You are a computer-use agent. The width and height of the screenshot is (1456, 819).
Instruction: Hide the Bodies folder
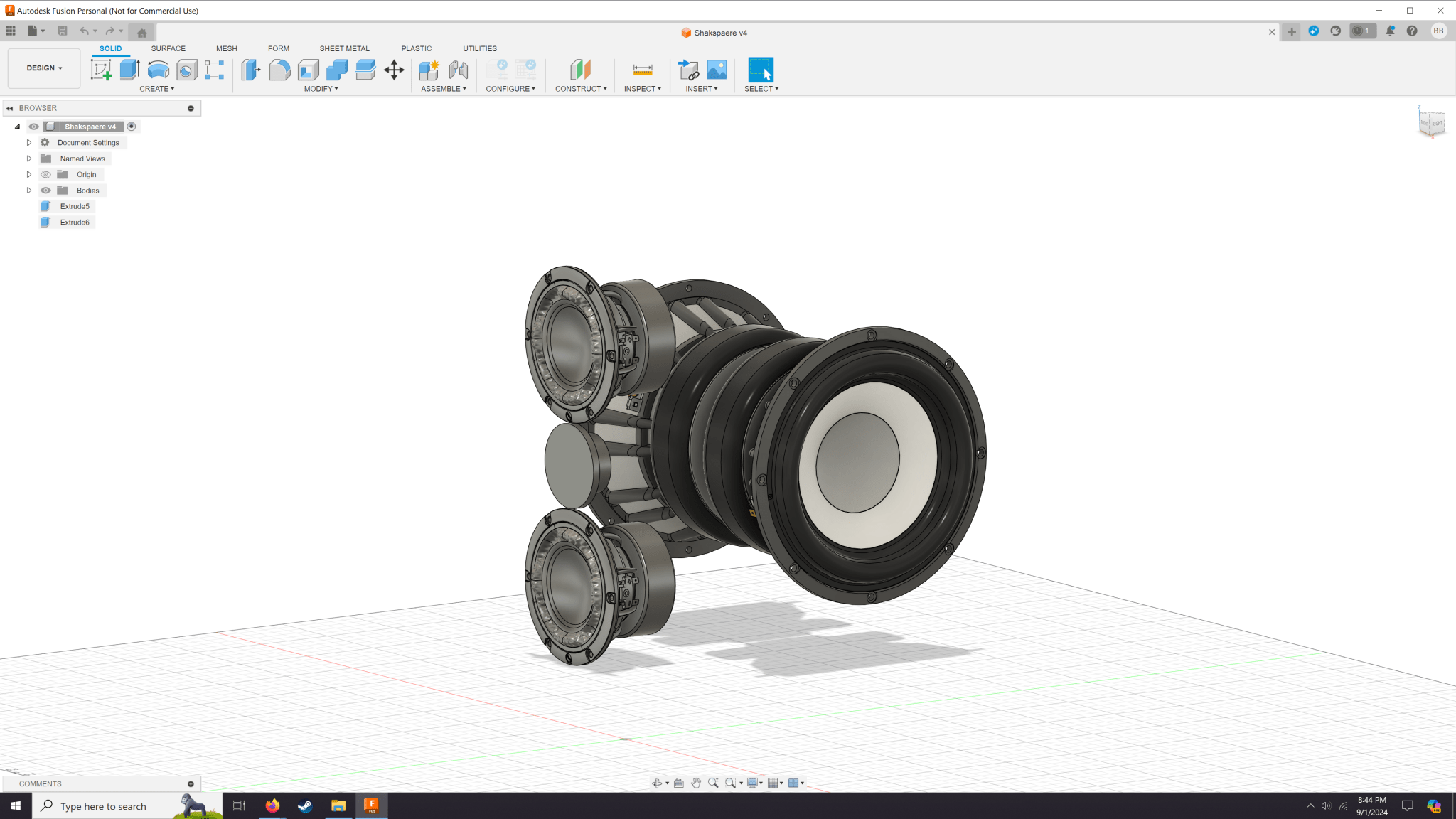click(45, 191)
